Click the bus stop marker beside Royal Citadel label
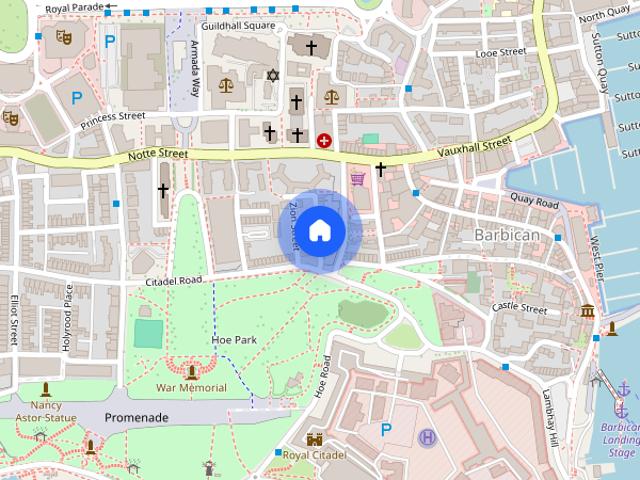This screenshot has height=480, width=640. click(278, 452)
